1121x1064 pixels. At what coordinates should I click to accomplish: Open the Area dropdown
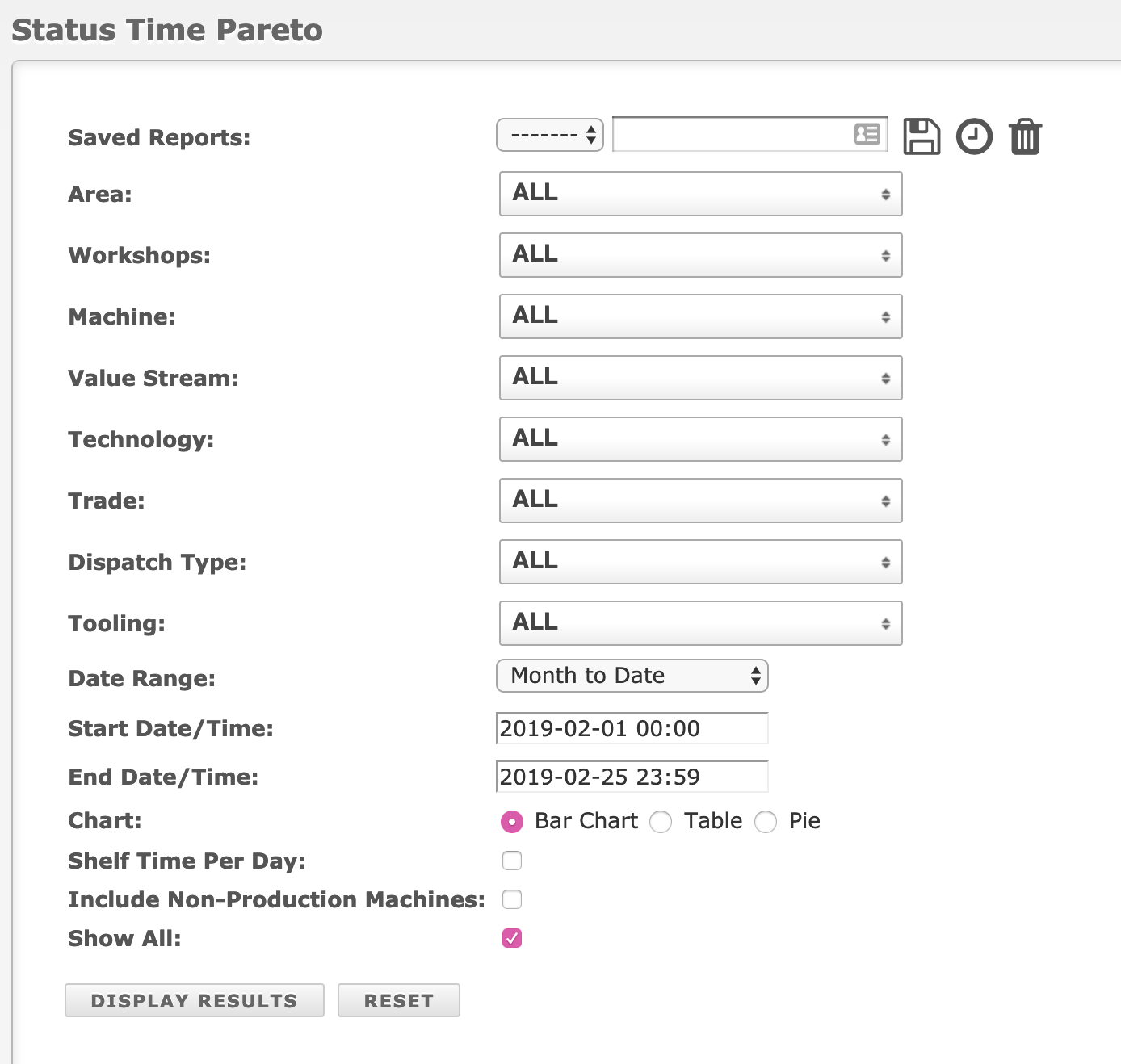701,194
